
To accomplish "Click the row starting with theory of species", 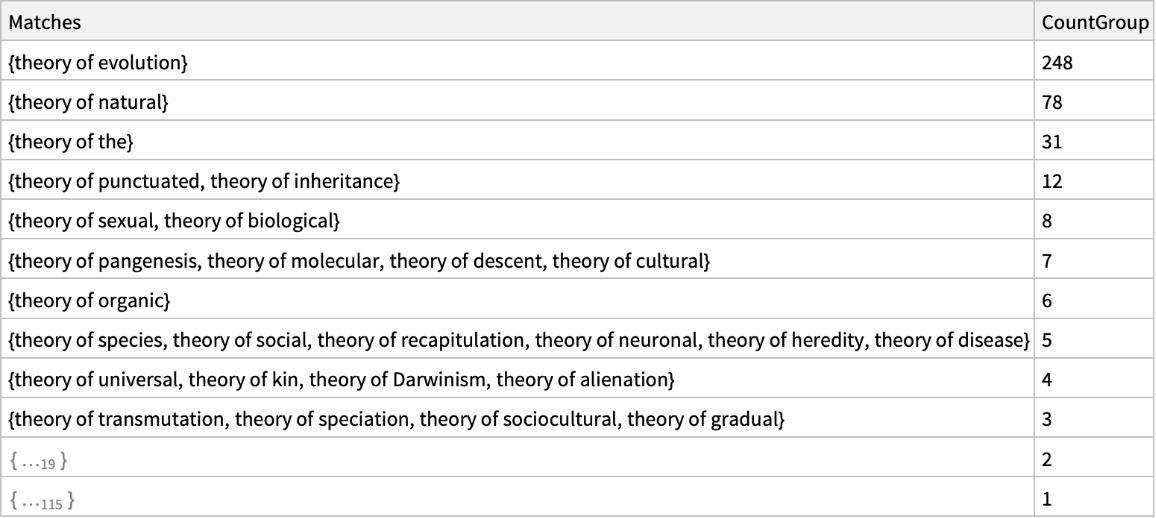I will pyautogui.click(x=518, y=340).
